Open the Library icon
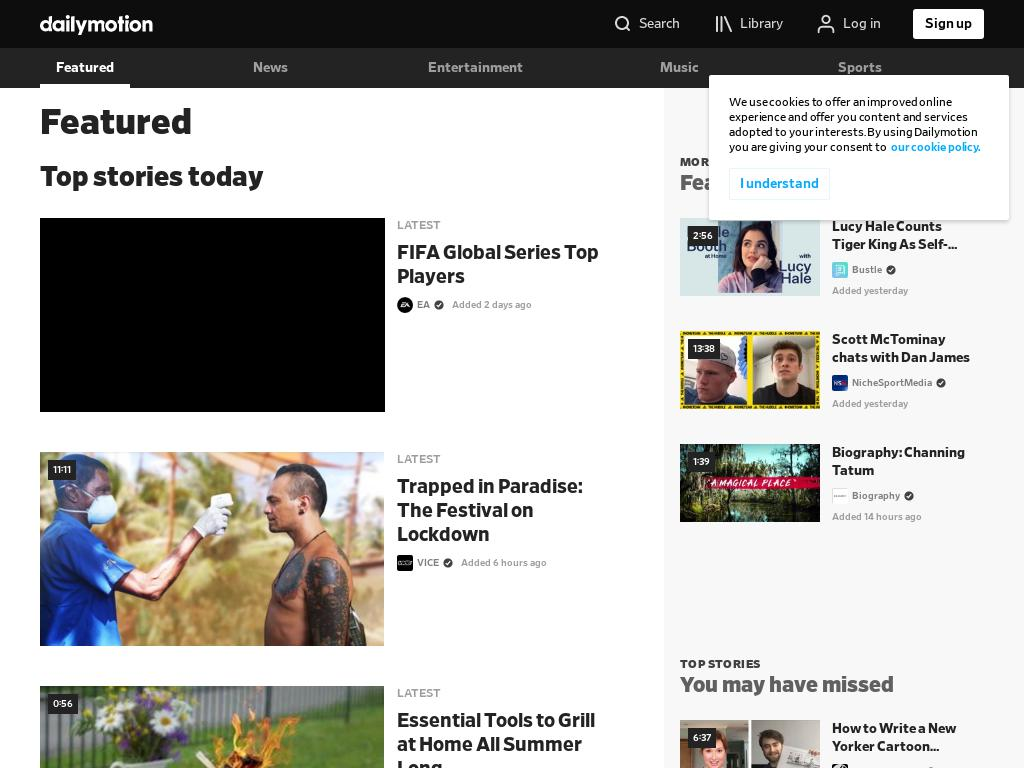 (x=724, y=24)
